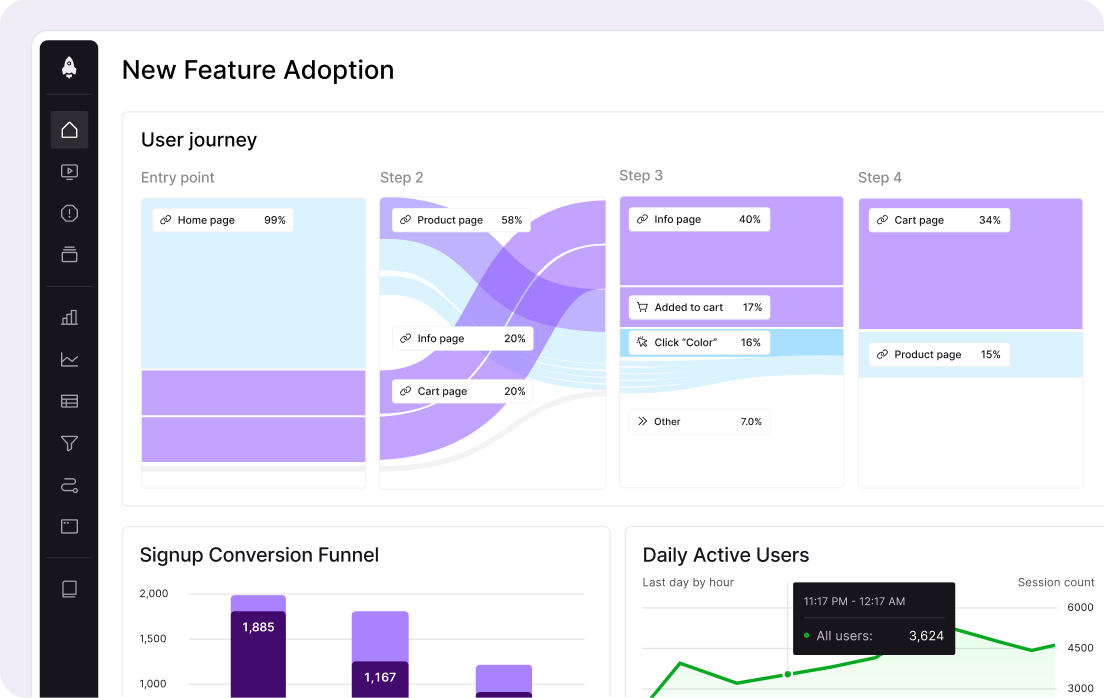Click the alert octagon icon in sidebar
Viewport: 1104px width, 698px height.
69,213
